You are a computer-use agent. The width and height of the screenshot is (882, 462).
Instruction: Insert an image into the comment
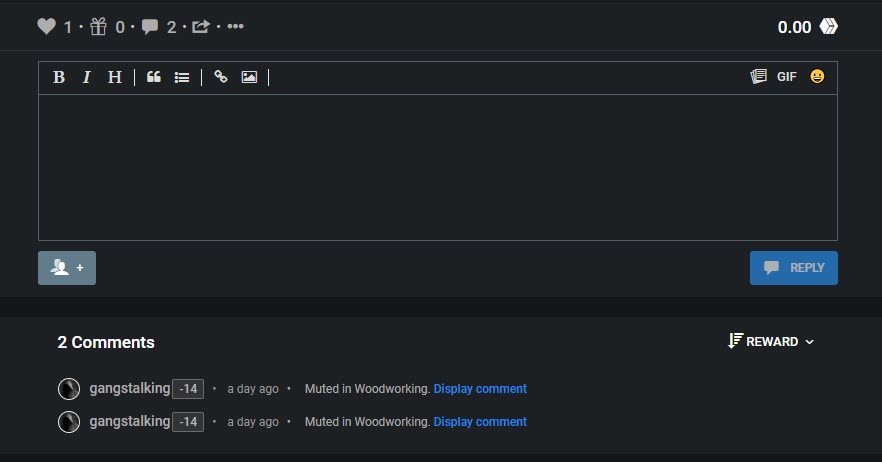tap(249, 77)
